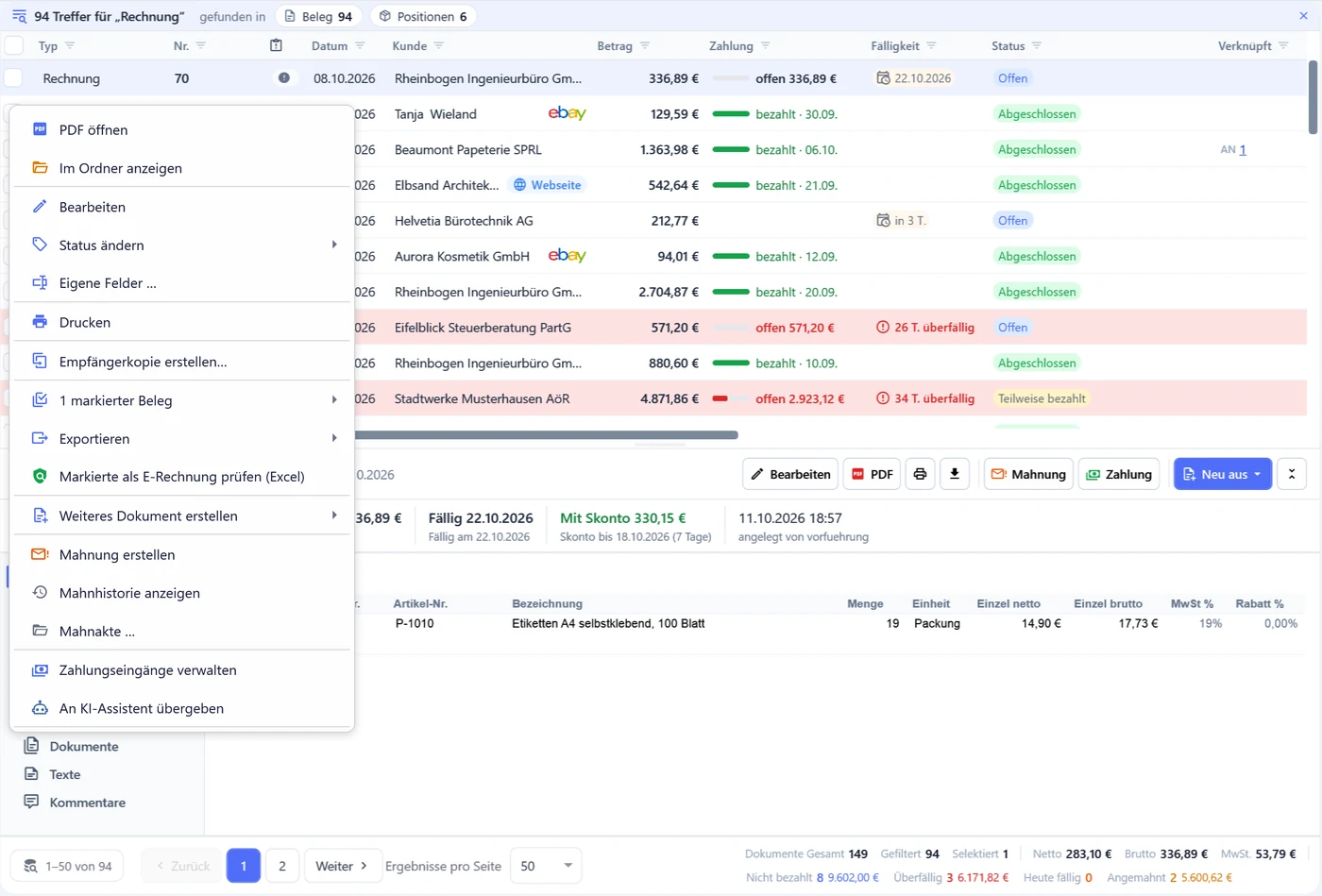Open the Kommentare sidebar icon
The width and height of the screenshot is (1322, 896).
(31, 802)
